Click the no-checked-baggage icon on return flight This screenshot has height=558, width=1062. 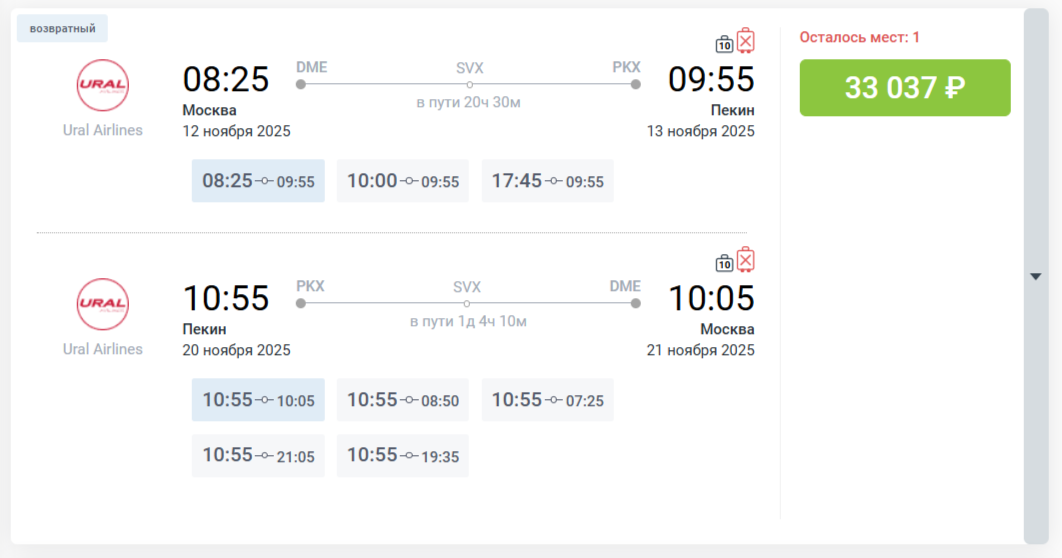tap(746, 260)
